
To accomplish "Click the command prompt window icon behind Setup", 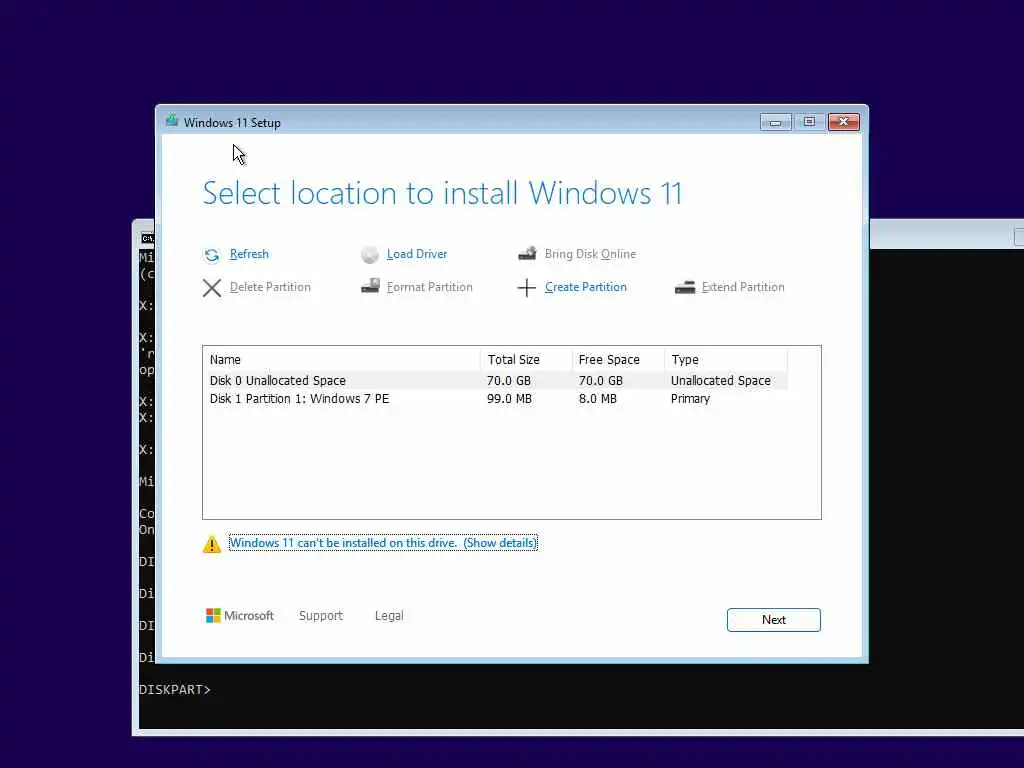I will pos(148,238).
